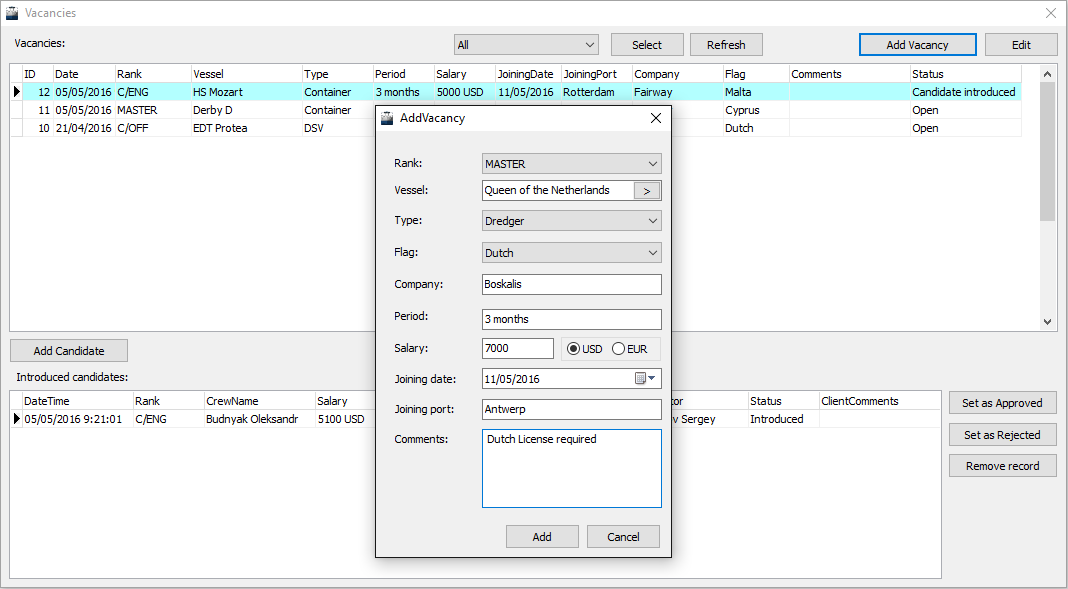Click the vacancies table vertical scrollbar
The width and height of the screenshot is (1068, 589).
[1047, 197]
